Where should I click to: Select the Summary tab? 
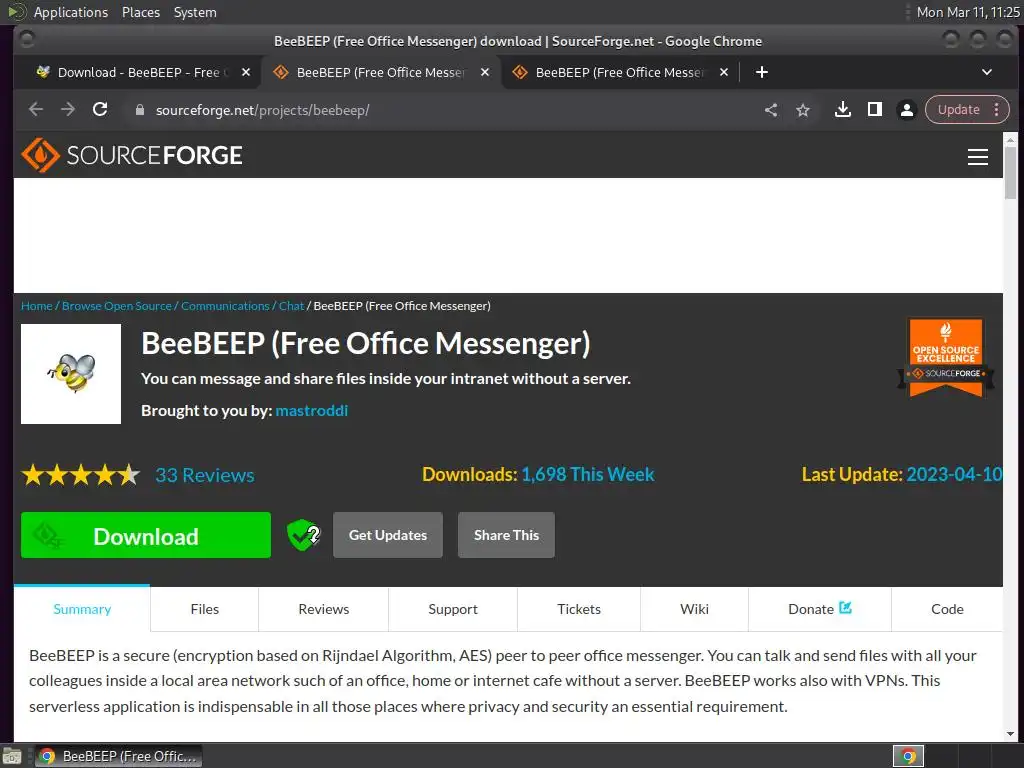pyautogui.click(x=82, y=609)
